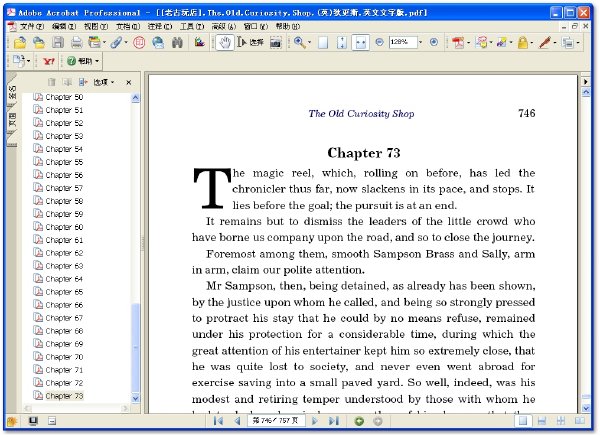Click the save diskette icon
The height and width of the screenshot is (437, 600).
pyautogui.click(x=58, y=42)
